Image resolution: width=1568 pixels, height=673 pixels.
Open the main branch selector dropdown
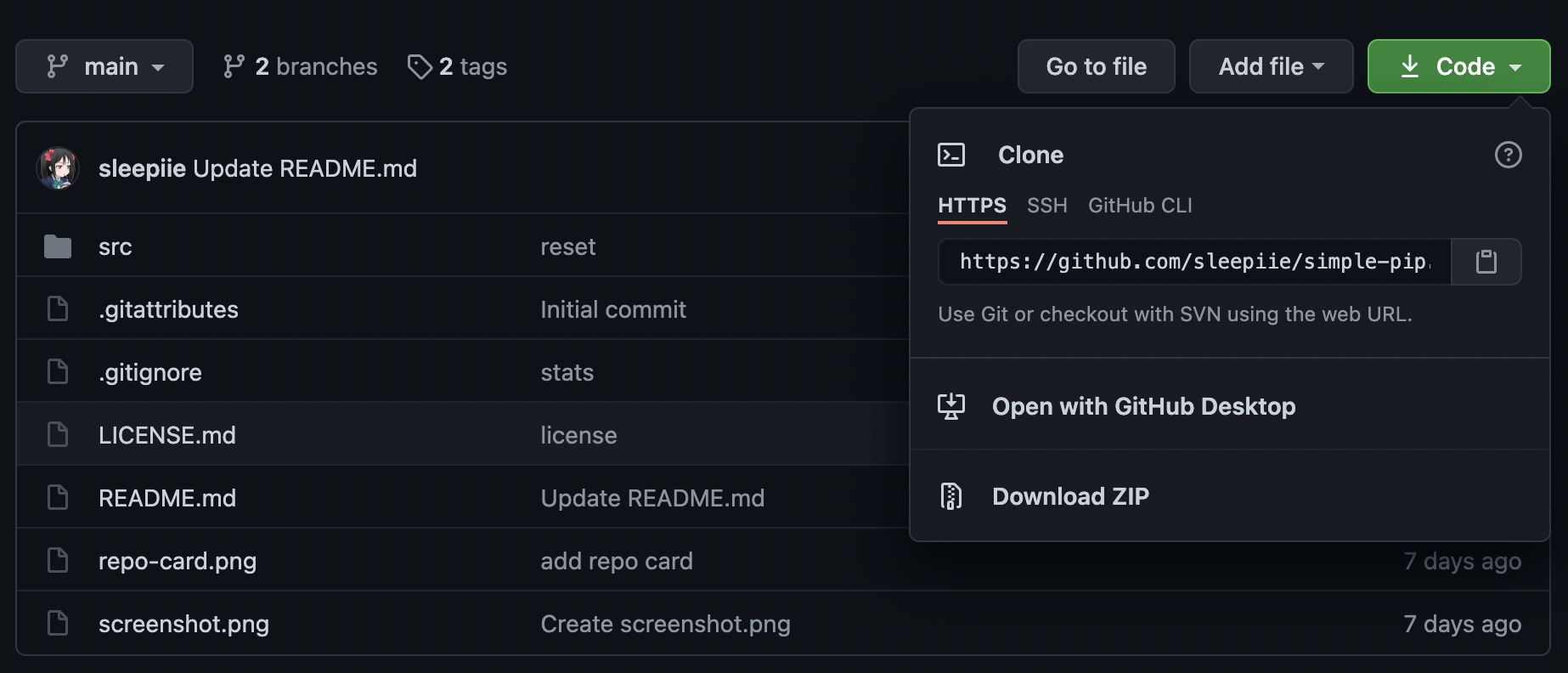tap(104, 66)
